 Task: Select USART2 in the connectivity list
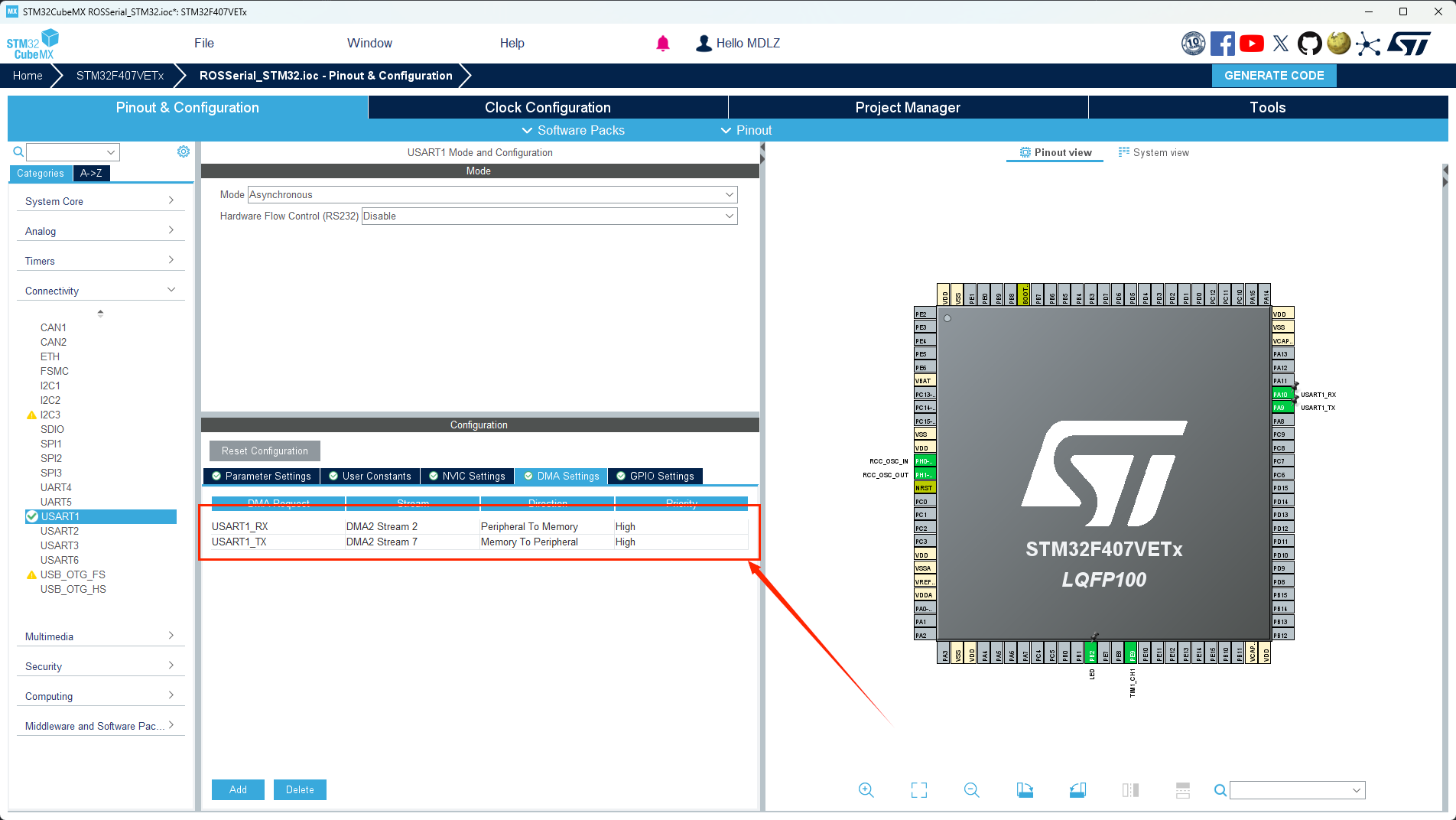[x=60, y=531]
